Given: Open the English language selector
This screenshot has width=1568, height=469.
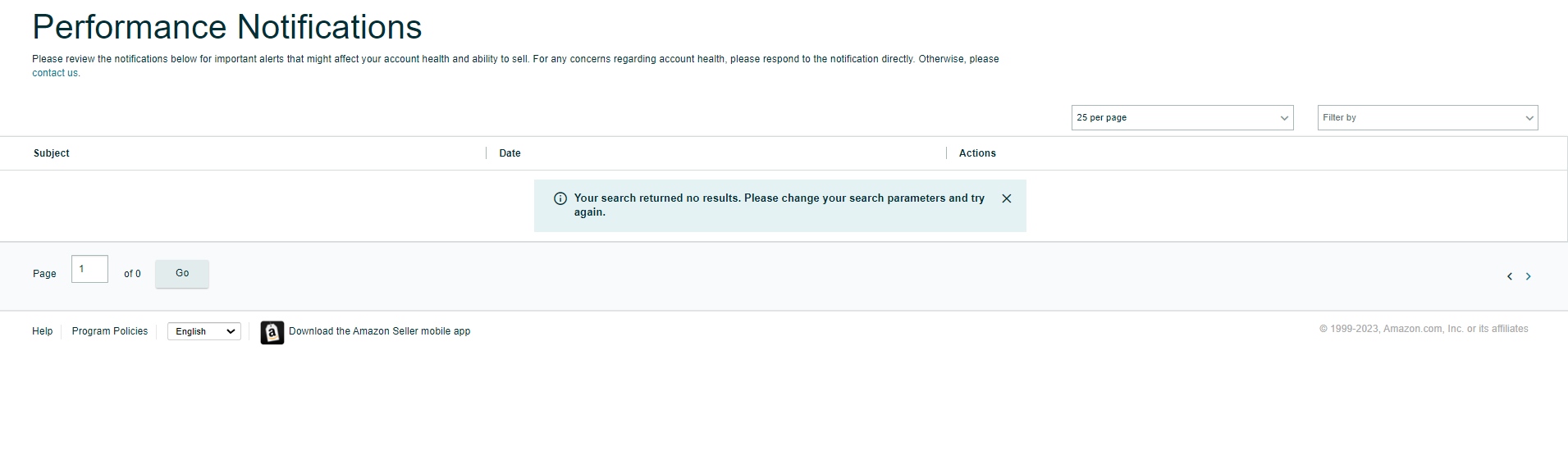Looking at the screenshot, I should (204, 331).
